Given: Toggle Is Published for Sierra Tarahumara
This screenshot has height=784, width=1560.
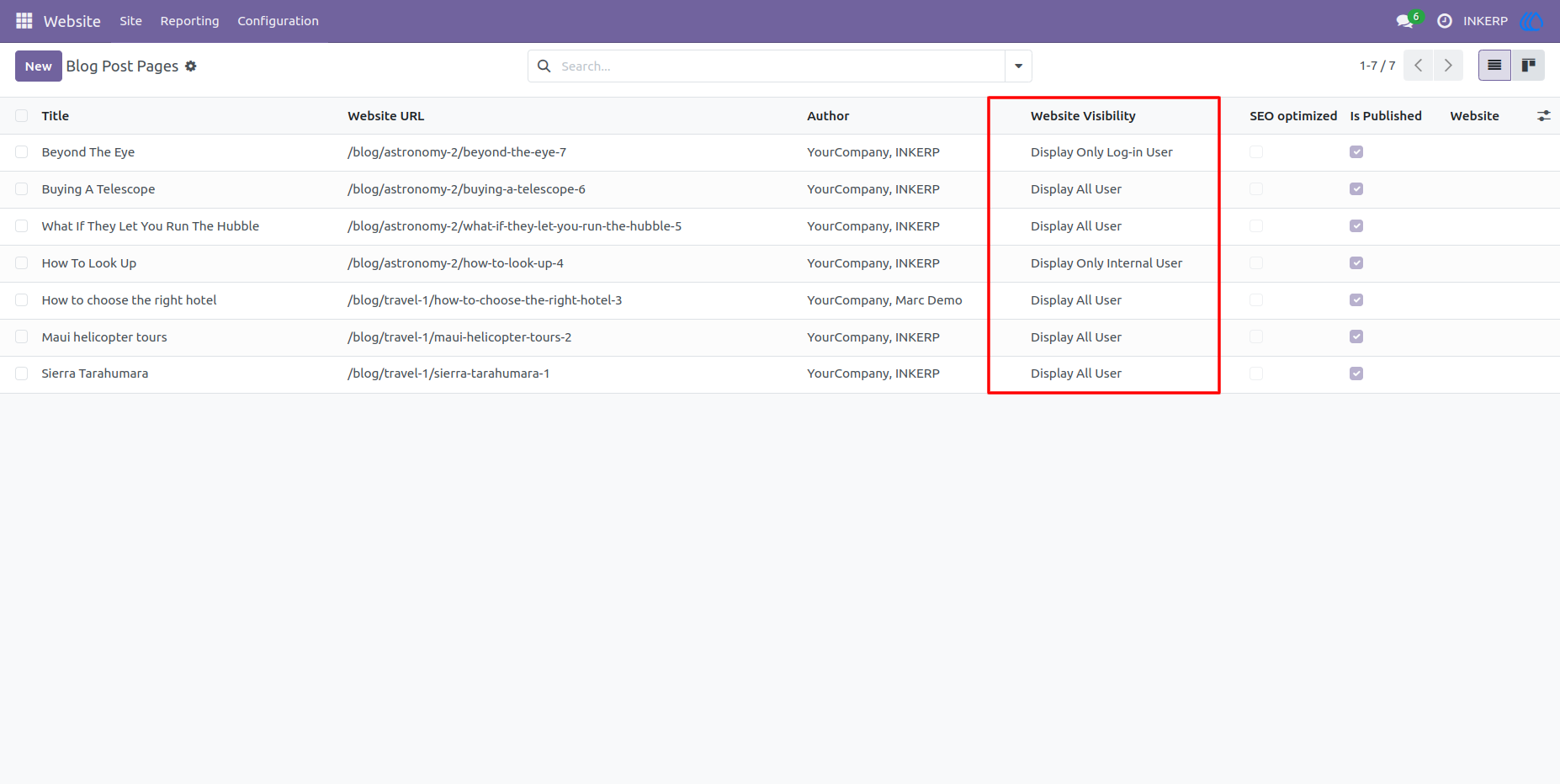Looking at the screenshot, I should tap(1356, 373).
